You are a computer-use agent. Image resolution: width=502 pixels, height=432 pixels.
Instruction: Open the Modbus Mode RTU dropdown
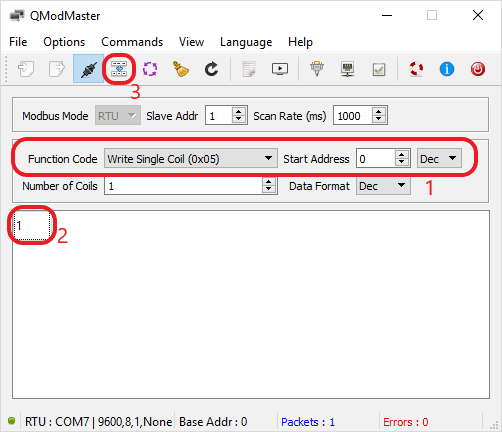(x=118, y=115)
